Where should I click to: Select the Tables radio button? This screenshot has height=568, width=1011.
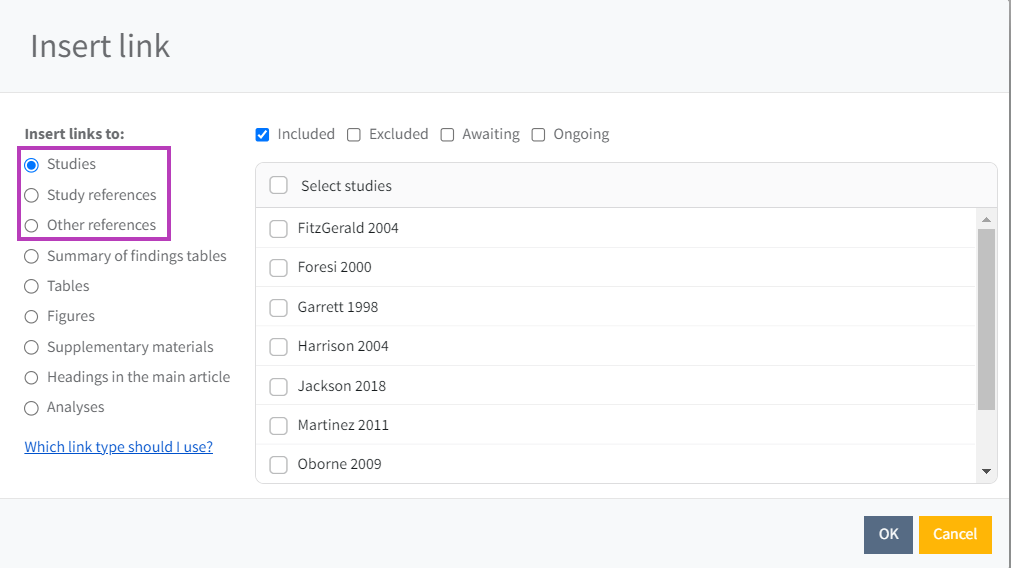click(32, 286)
